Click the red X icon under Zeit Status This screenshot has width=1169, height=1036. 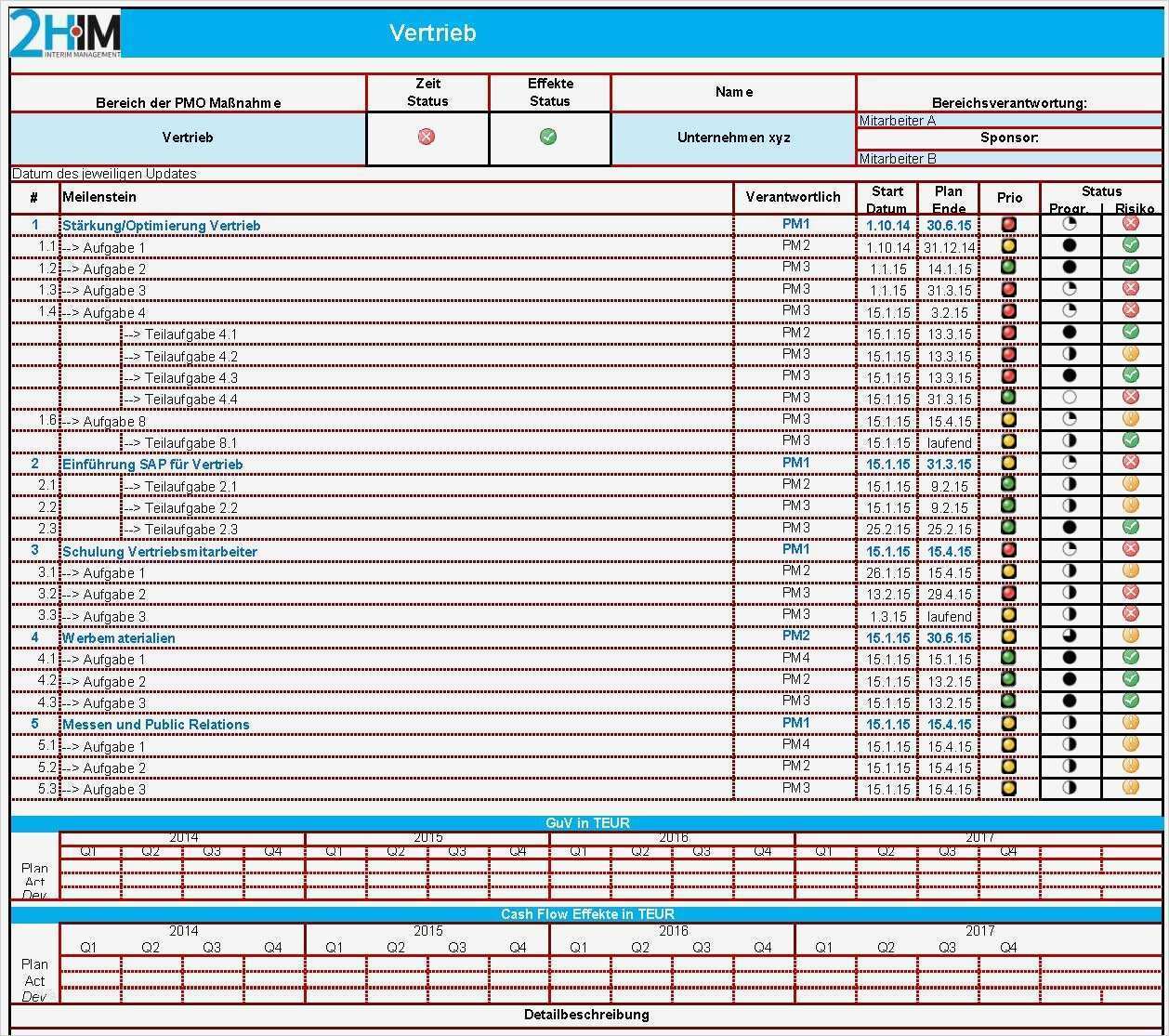coord(427,137)
